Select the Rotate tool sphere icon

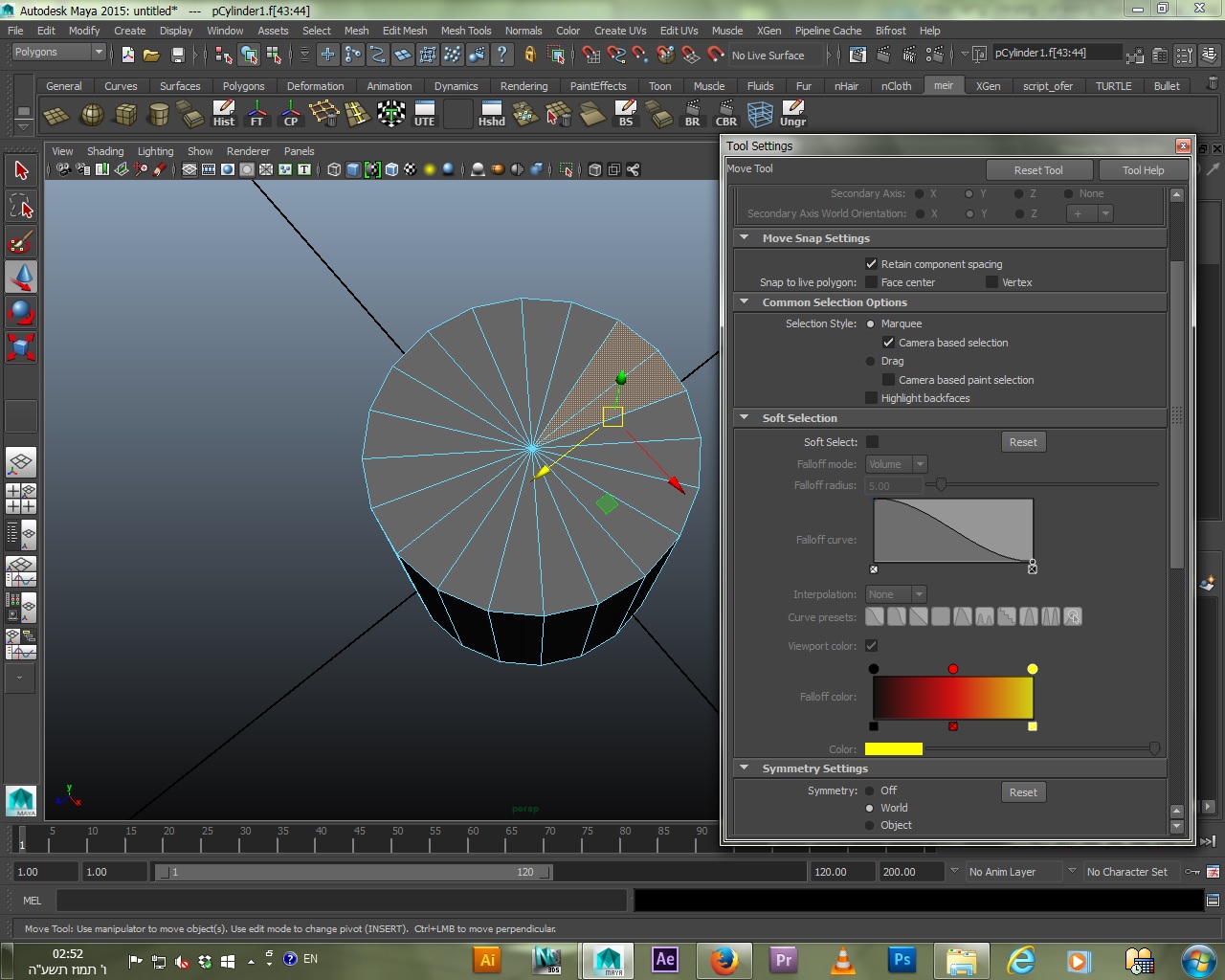(21, 312)
